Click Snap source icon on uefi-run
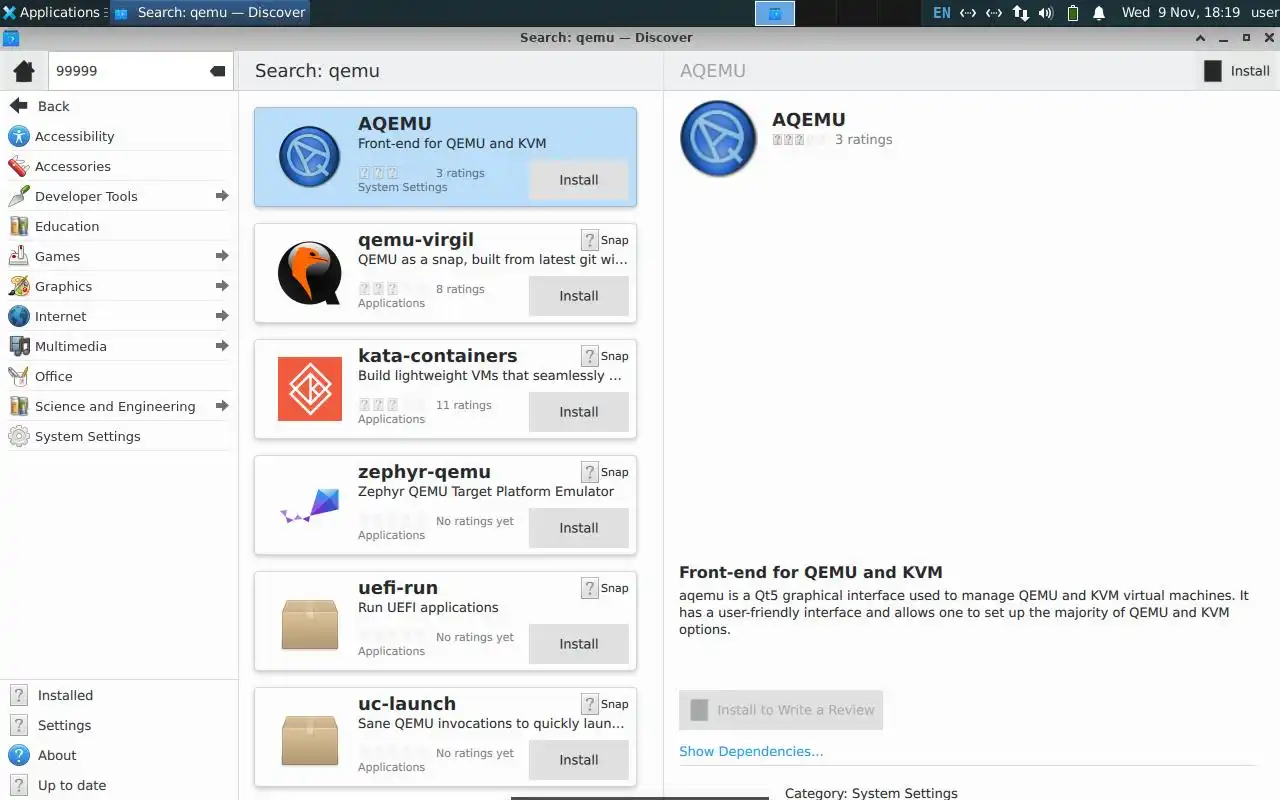This screenshot has width=1280, height=800. click(590, 588)
